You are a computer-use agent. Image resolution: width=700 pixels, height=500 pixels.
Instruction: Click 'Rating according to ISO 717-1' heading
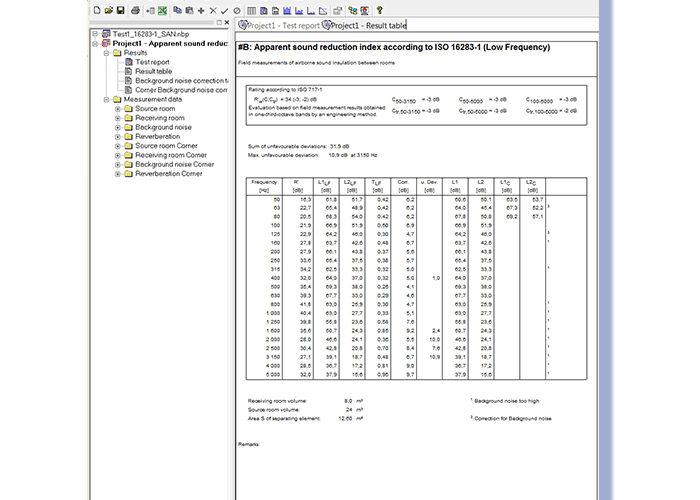[285, 90]
